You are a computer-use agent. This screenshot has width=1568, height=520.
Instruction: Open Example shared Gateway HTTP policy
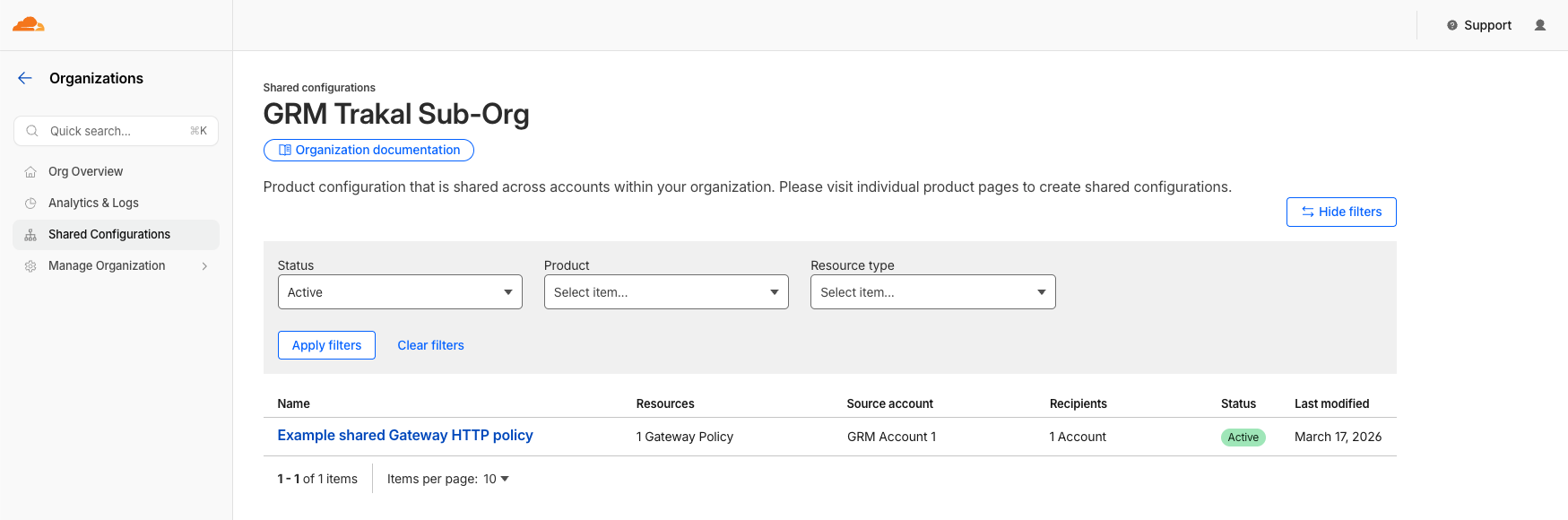coord(405,435)
